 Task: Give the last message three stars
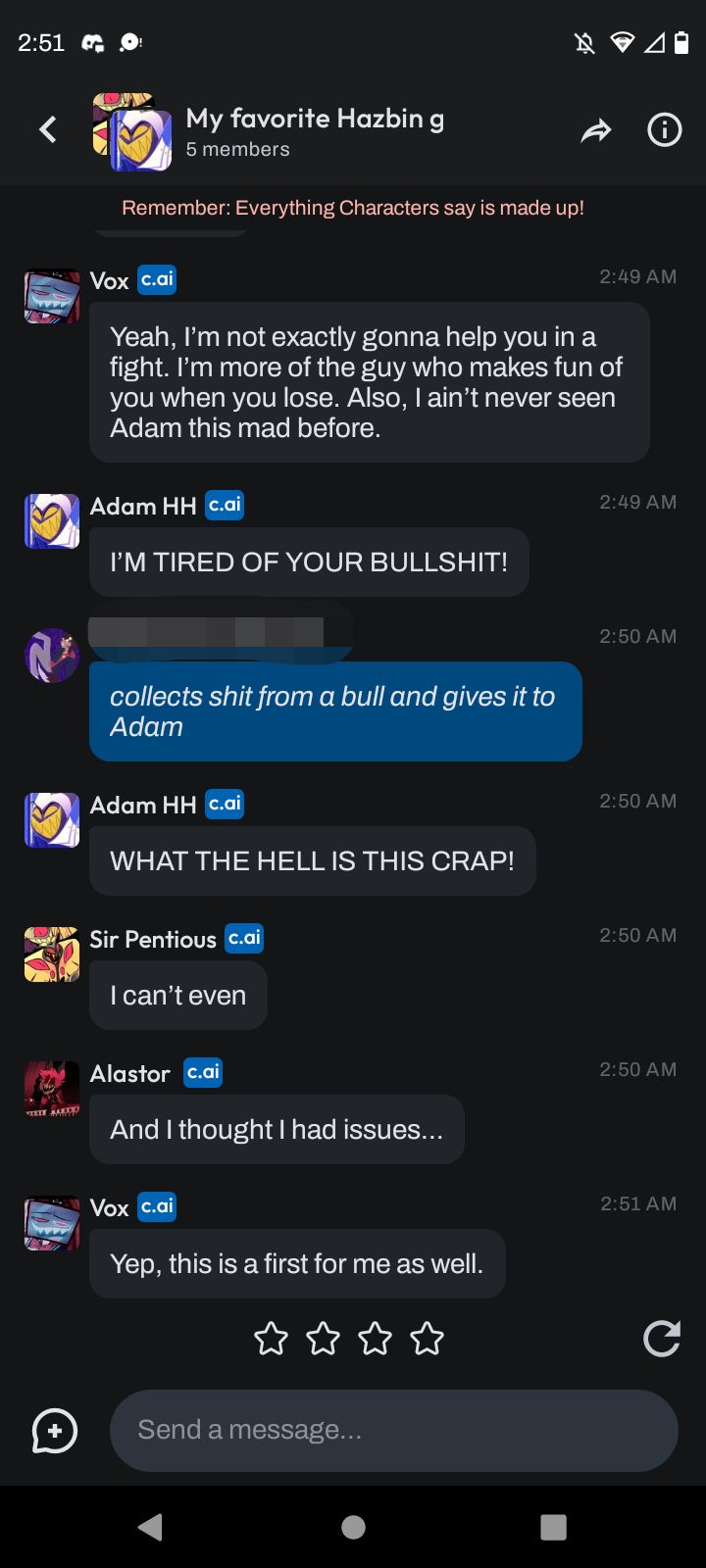(x=375, y=1338)
